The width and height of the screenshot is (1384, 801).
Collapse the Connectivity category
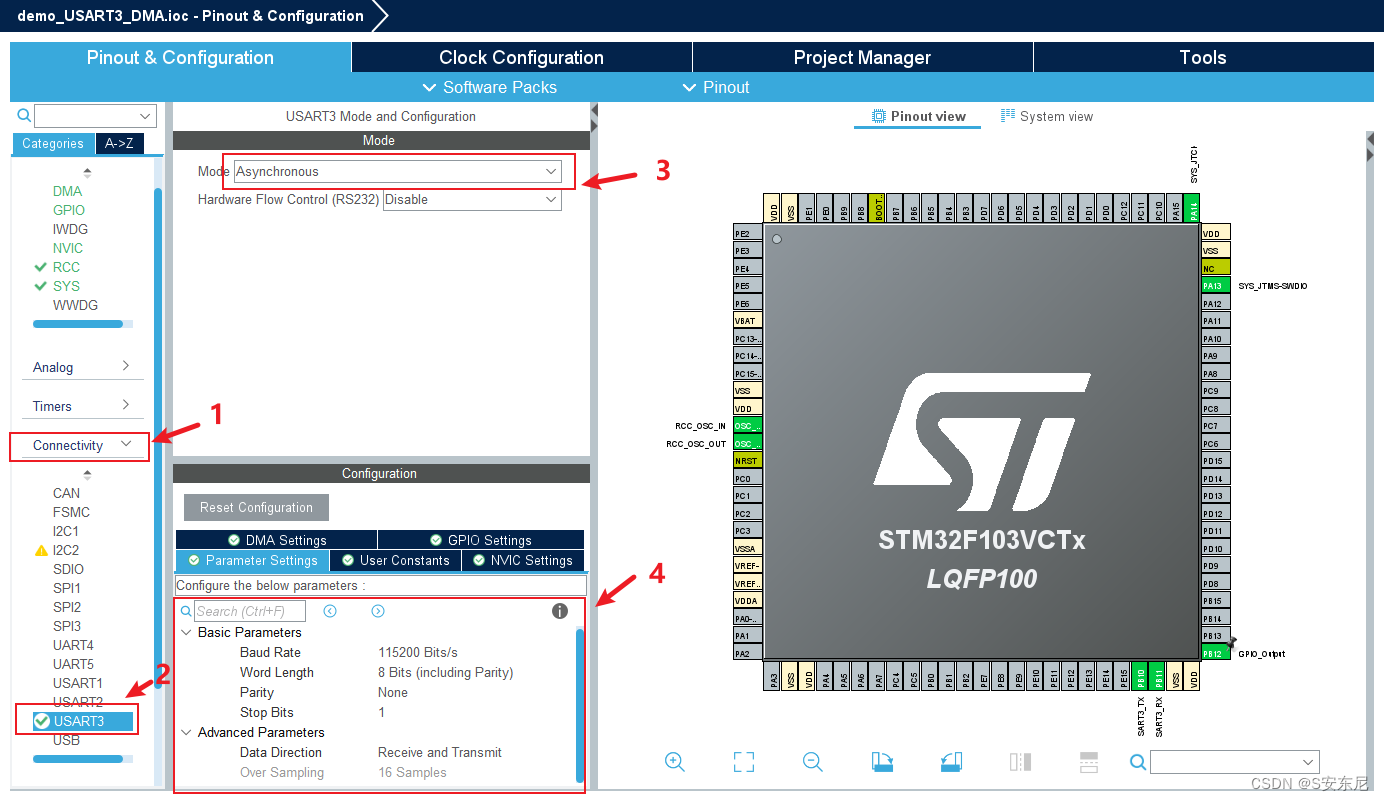coord(126,444)
